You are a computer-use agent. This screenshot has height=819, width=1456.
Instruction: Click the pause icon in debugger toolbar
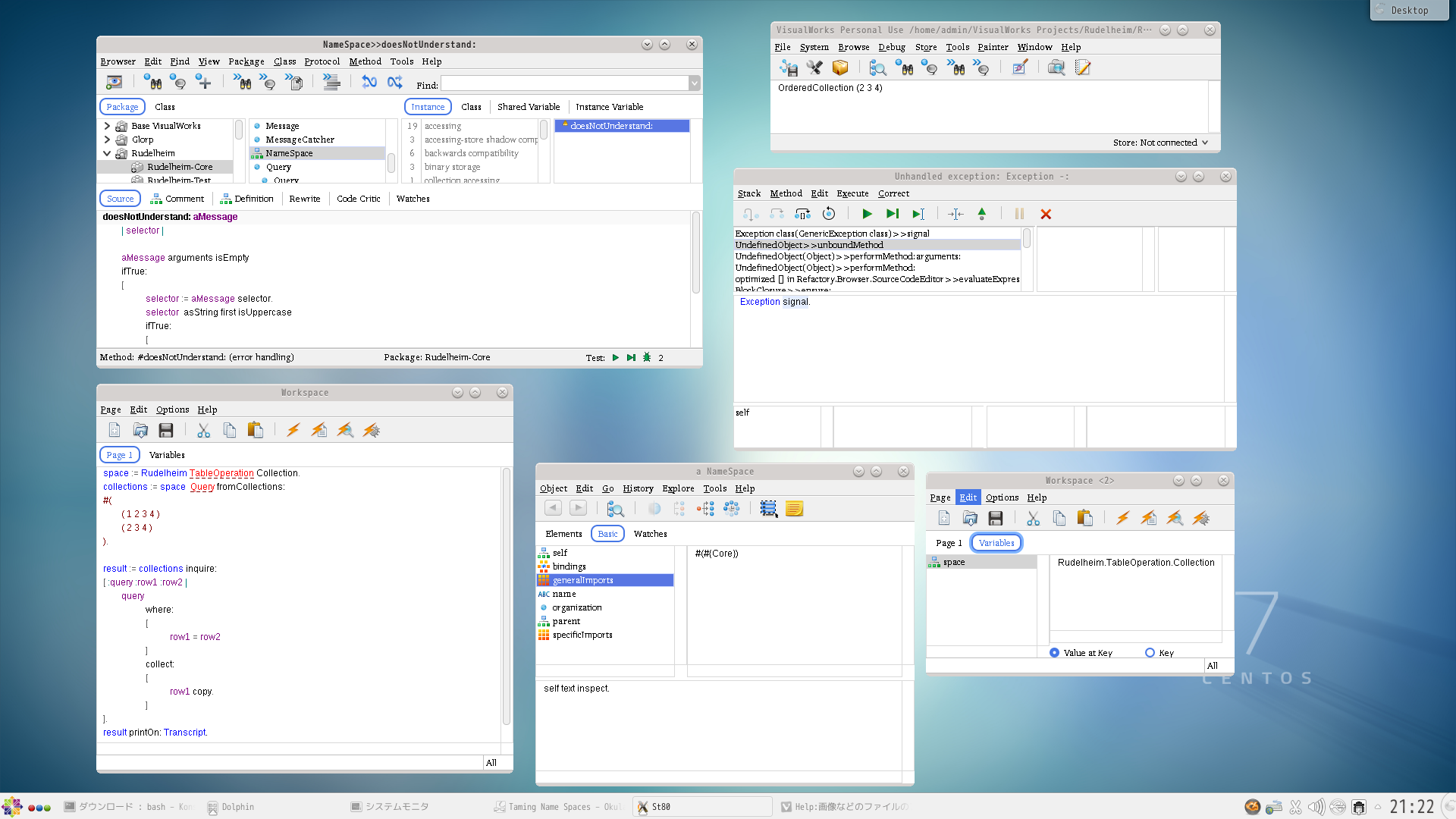click(x=1019, y=215)
